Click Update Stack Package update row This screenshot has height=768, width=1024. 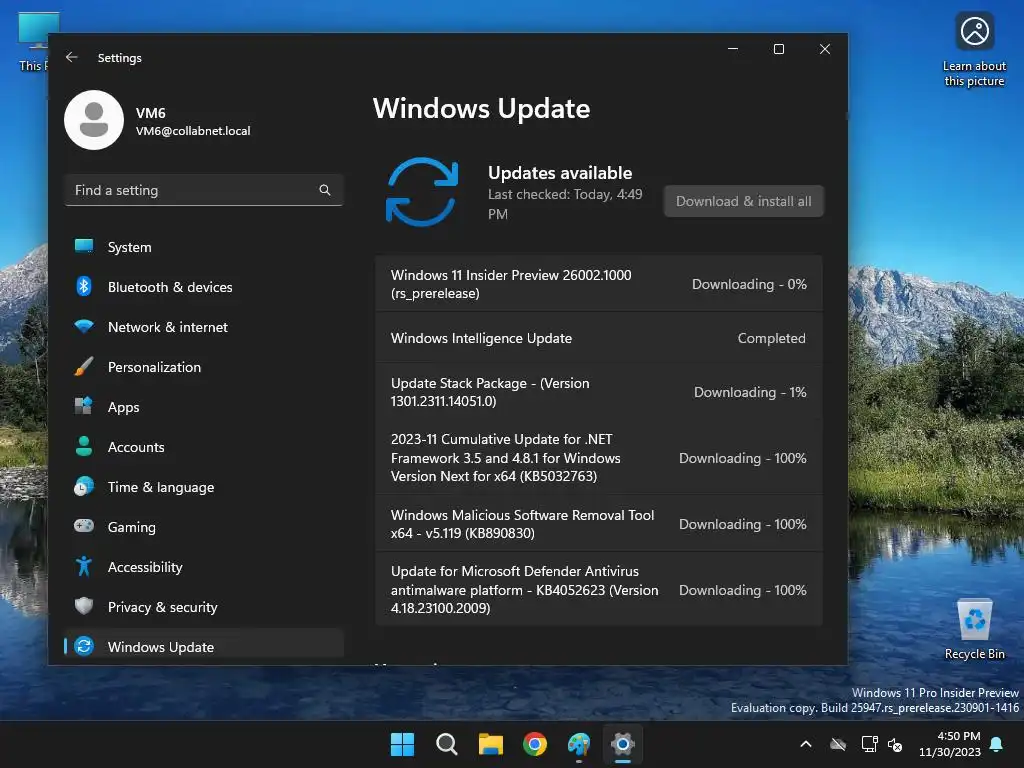[599, 392]
